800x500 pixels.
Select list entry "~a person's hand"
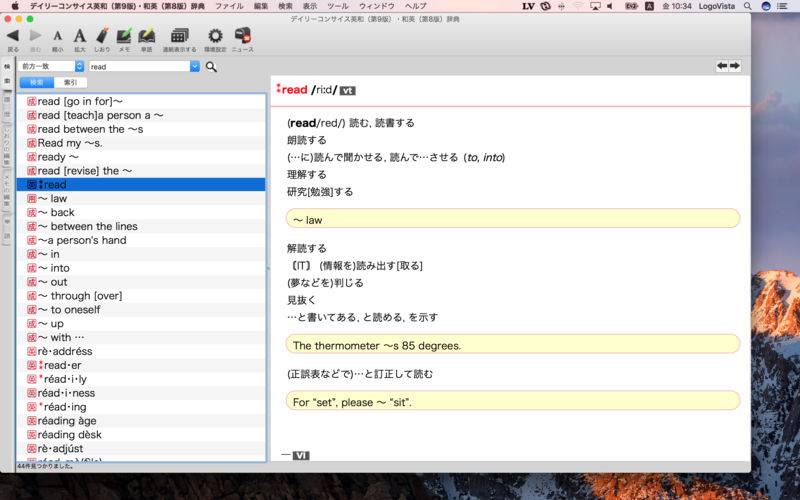point(141,240)
